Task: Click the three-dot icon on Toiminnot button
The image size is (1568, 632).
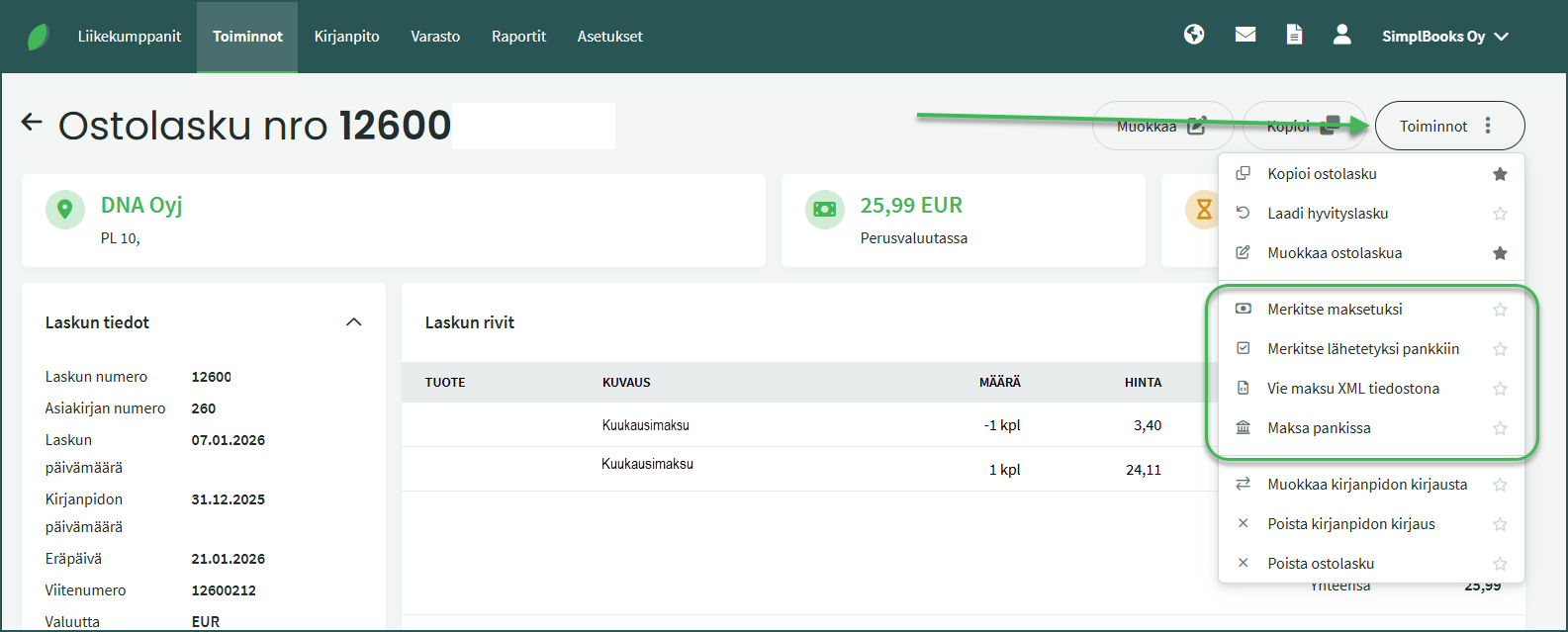Action: point(1488,126)
